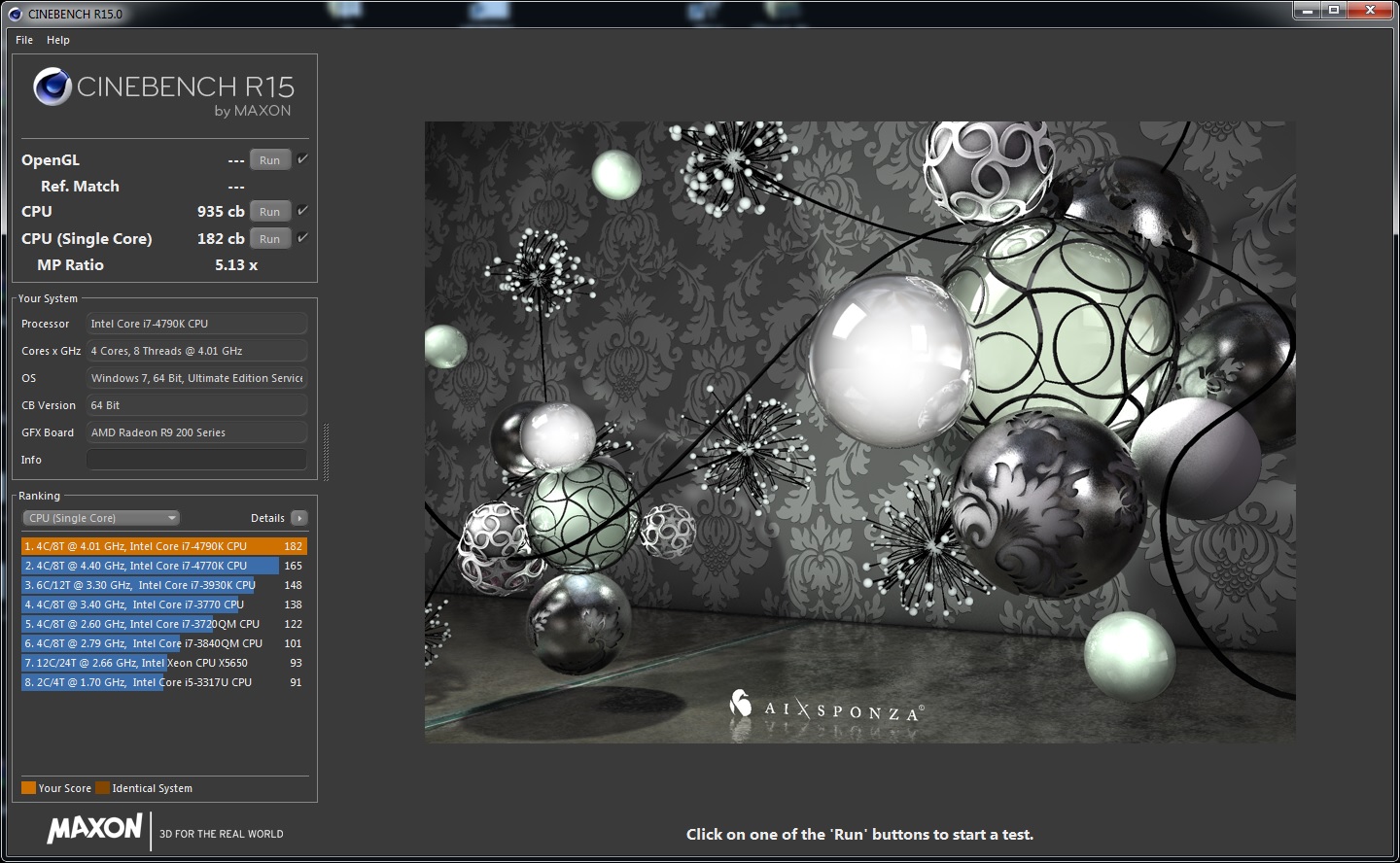Click the CB Version 64 Bit field
This screenshot has height=863, width=1400.
tap(197, 405)
